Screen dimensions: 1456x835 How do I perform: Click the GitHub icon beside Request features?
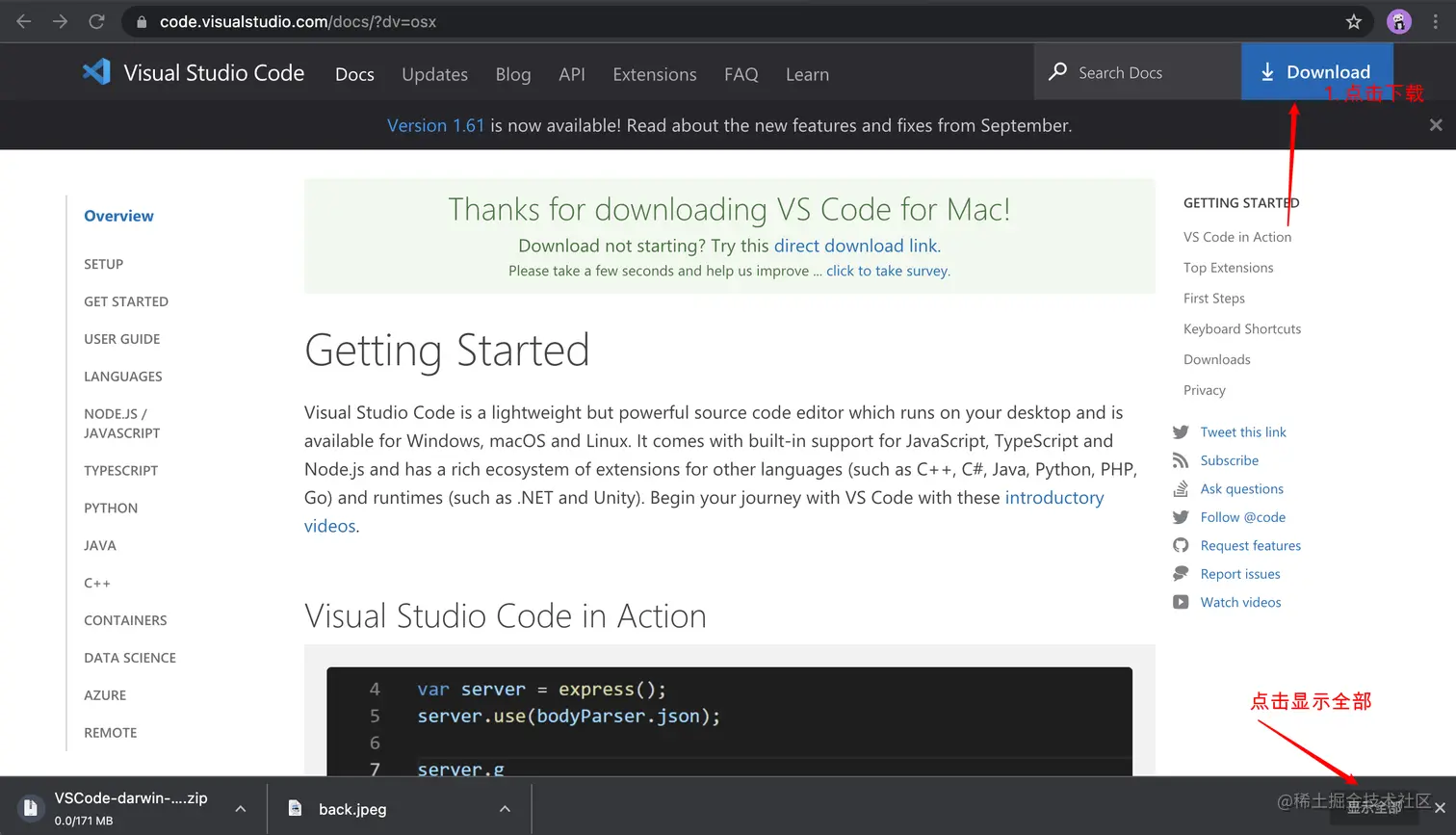(x=1181, y=546)
